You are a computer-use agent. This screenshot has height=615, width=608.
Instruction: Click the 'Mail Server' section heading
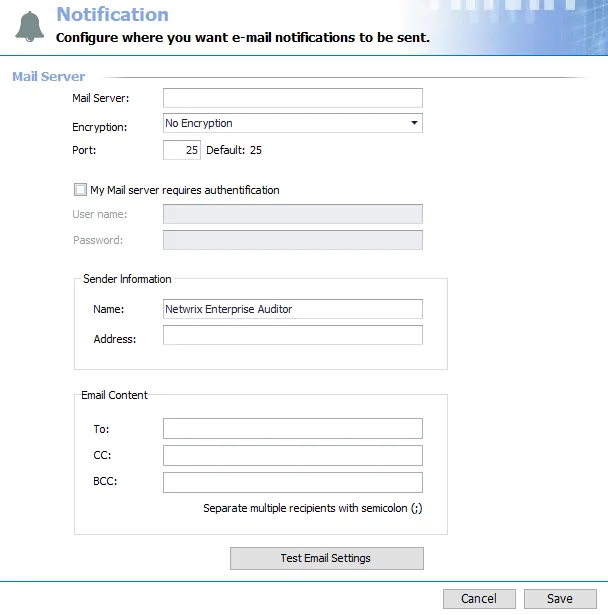click(49, 76)
